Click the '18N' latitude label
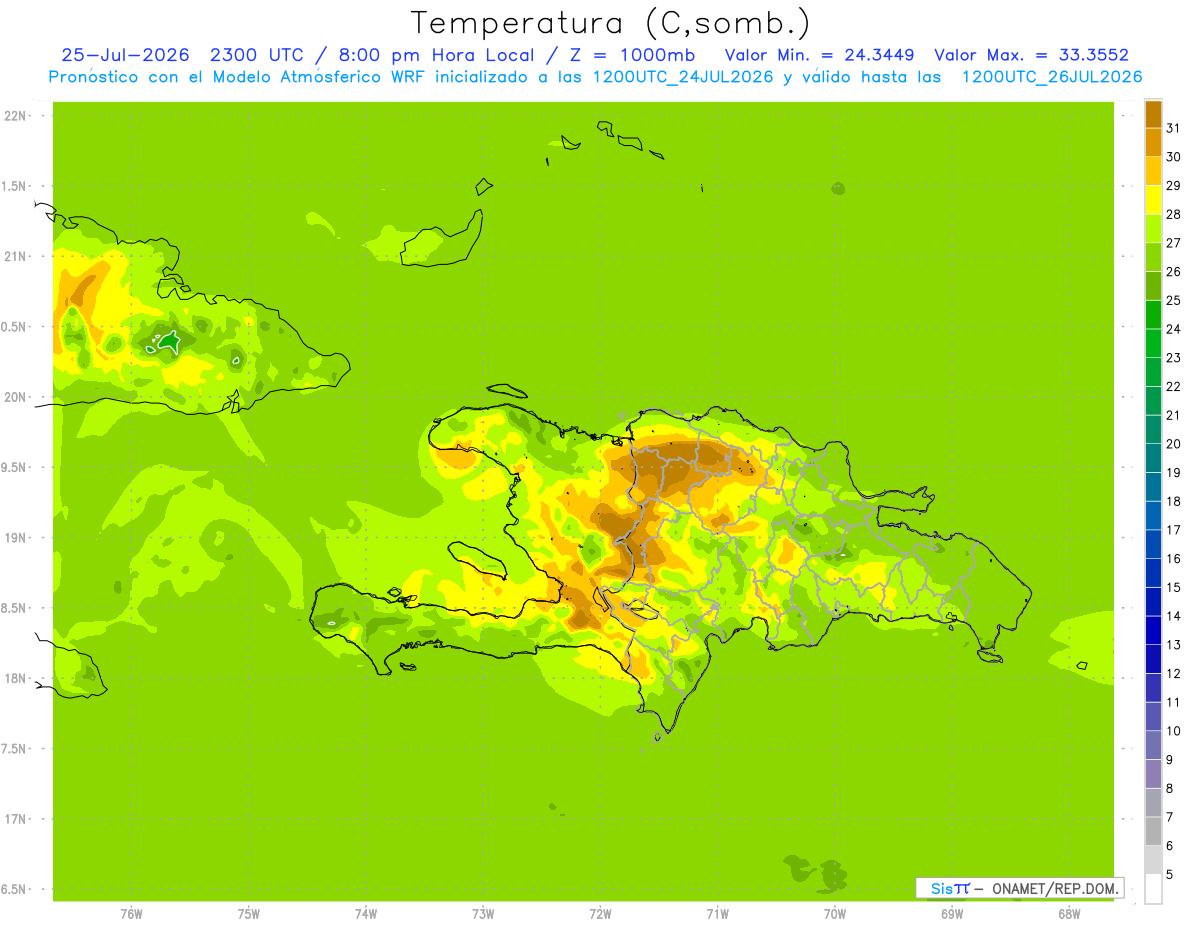This screenshot has height=927, width=1200. pos(15,678)
